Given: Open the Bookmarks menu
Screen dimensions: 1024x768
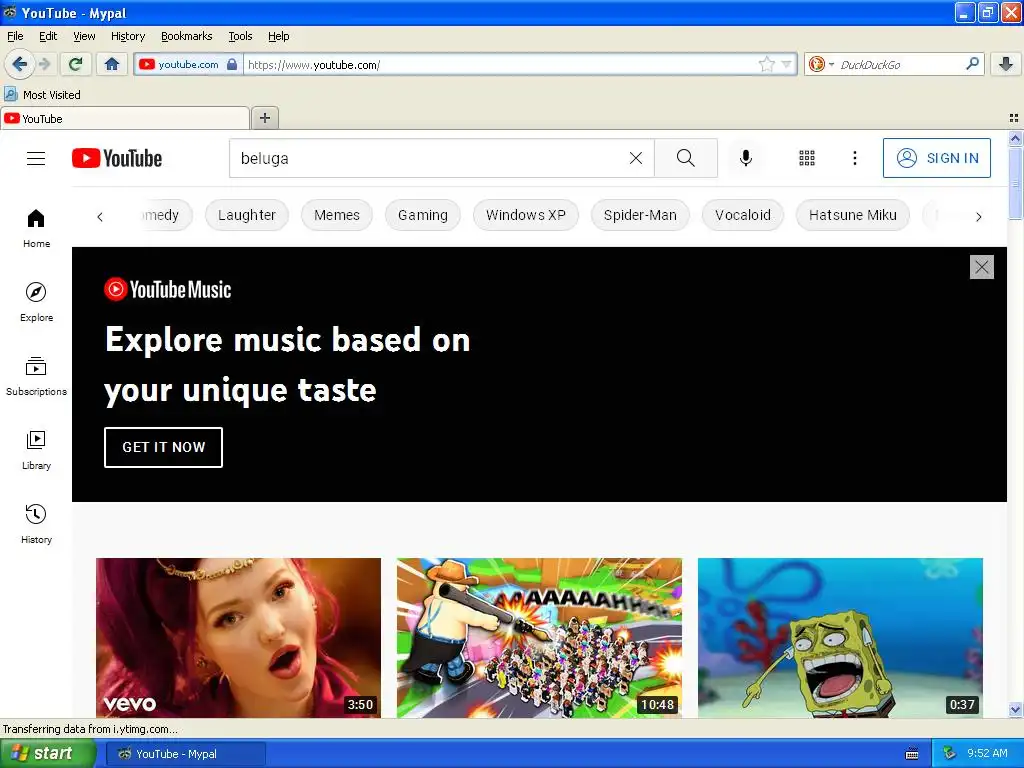Looking at the screenshot, I should coord(186,36).
